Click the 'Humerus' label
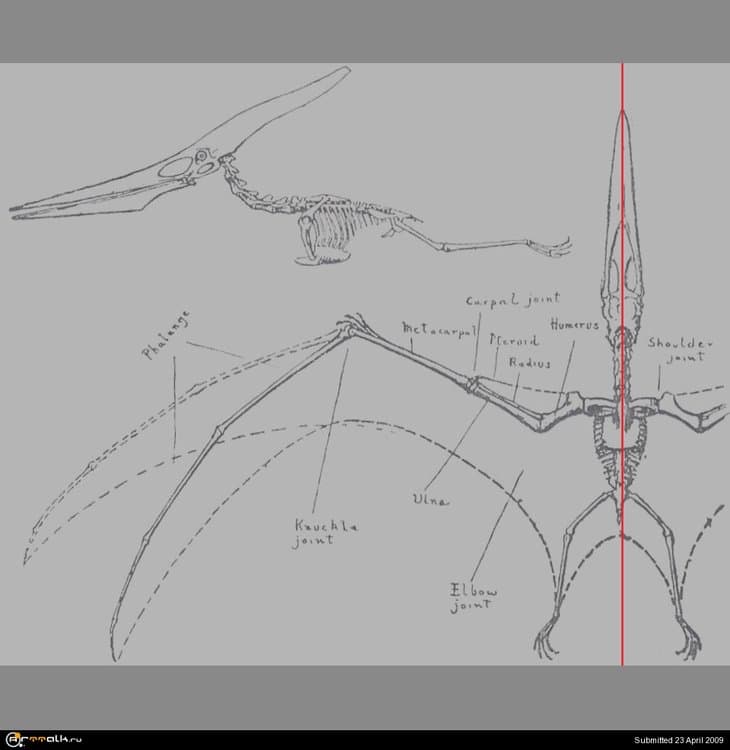The image size is (730, 750). [x=574, y=325]
